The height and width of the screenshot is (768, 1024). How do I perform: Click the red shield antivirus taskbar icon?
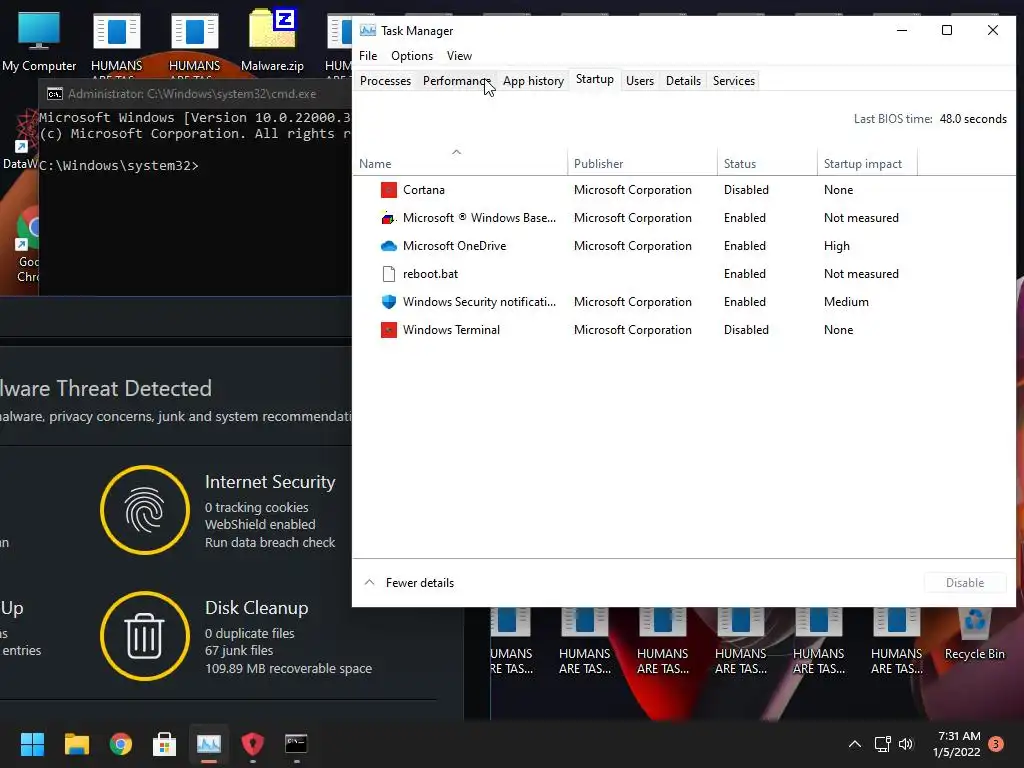click(x=253, y=744)
